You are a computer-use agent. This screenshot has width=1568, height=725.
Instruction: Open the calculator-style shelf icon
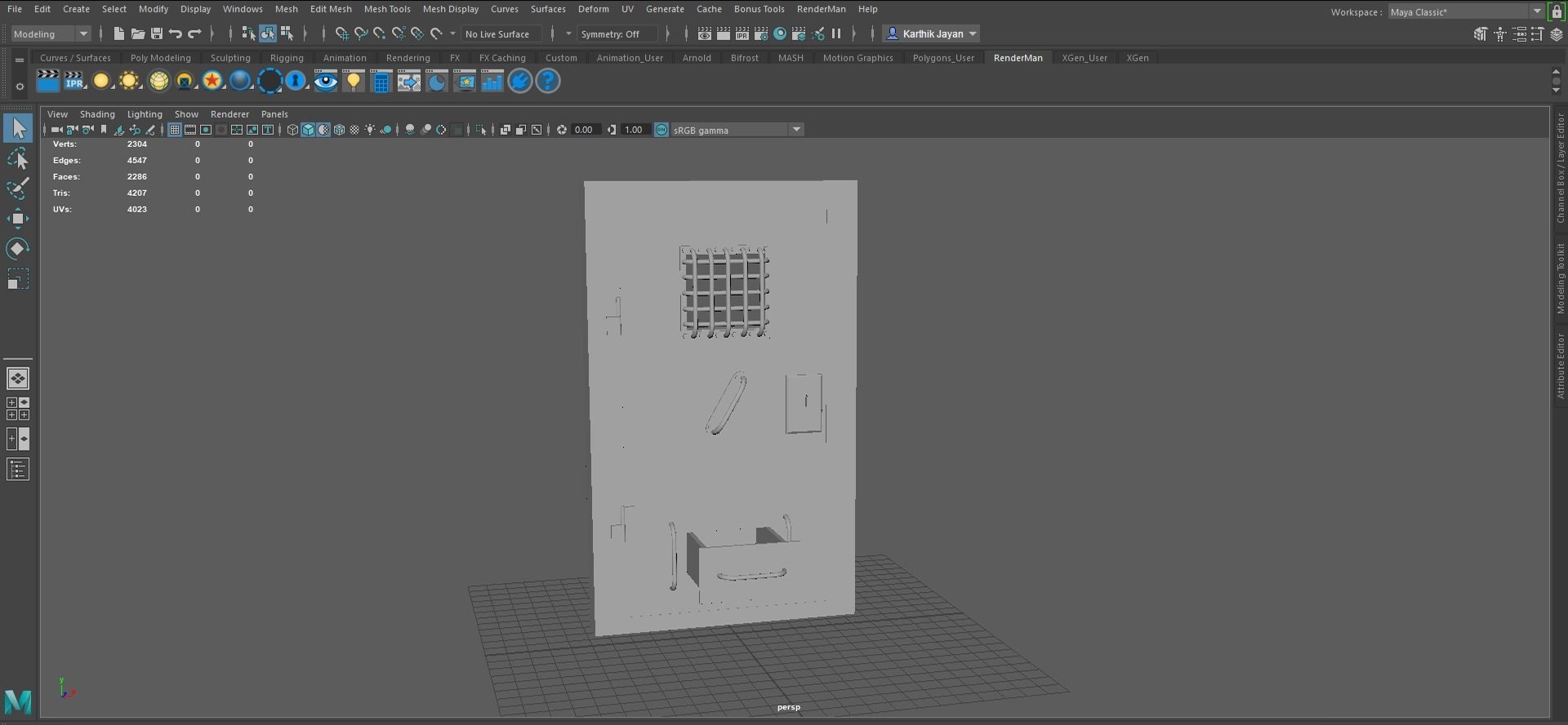coord(381,81)
